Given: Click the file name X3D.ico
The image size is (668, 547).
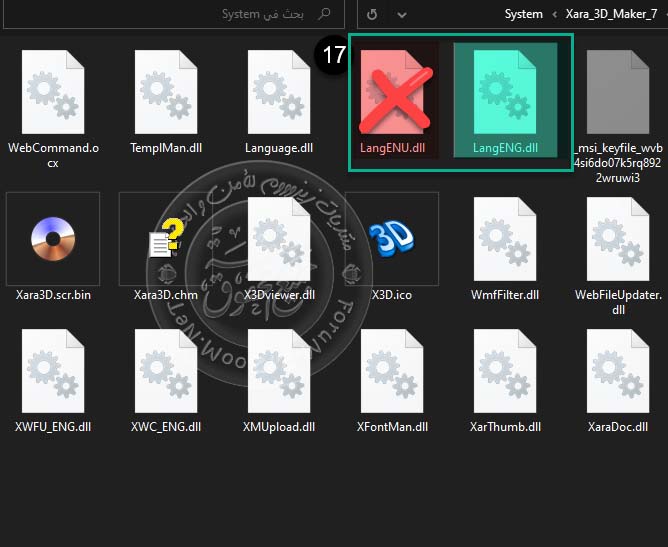Looking at the screenshot, I should tap(392, 295).
